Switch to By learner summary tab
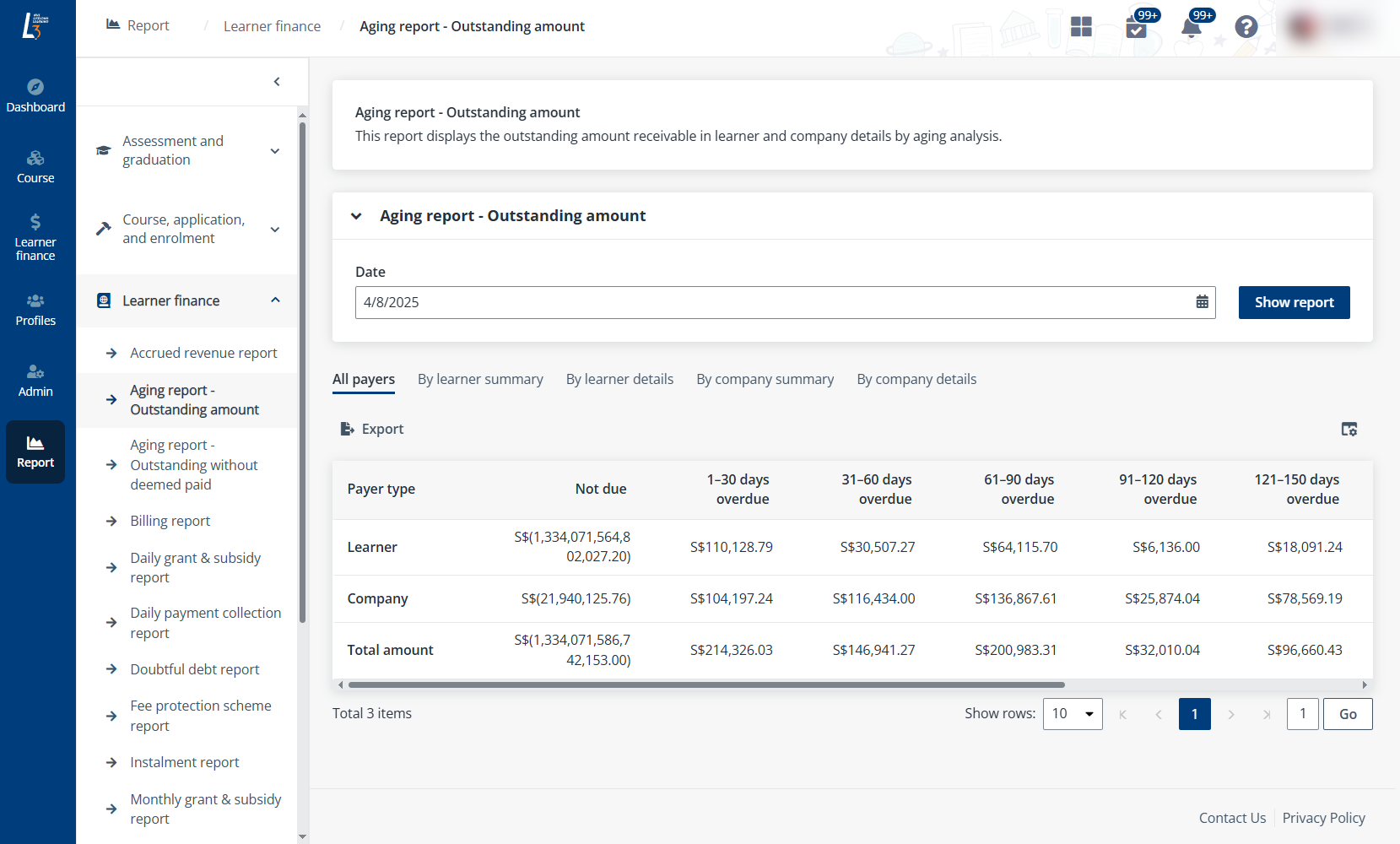This screenshot has width=1400, height=844. [x=480, y=380]
